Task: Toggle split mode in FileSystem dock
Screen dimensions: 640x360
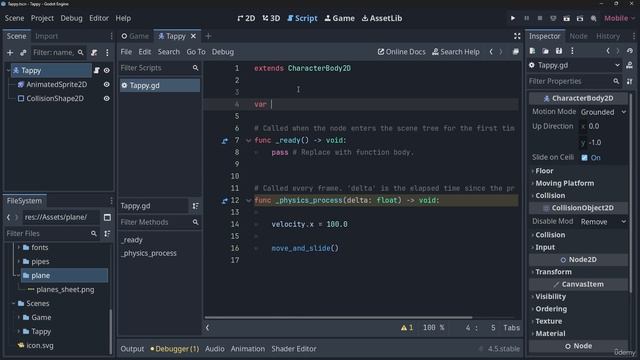Action: coord(107,217)
